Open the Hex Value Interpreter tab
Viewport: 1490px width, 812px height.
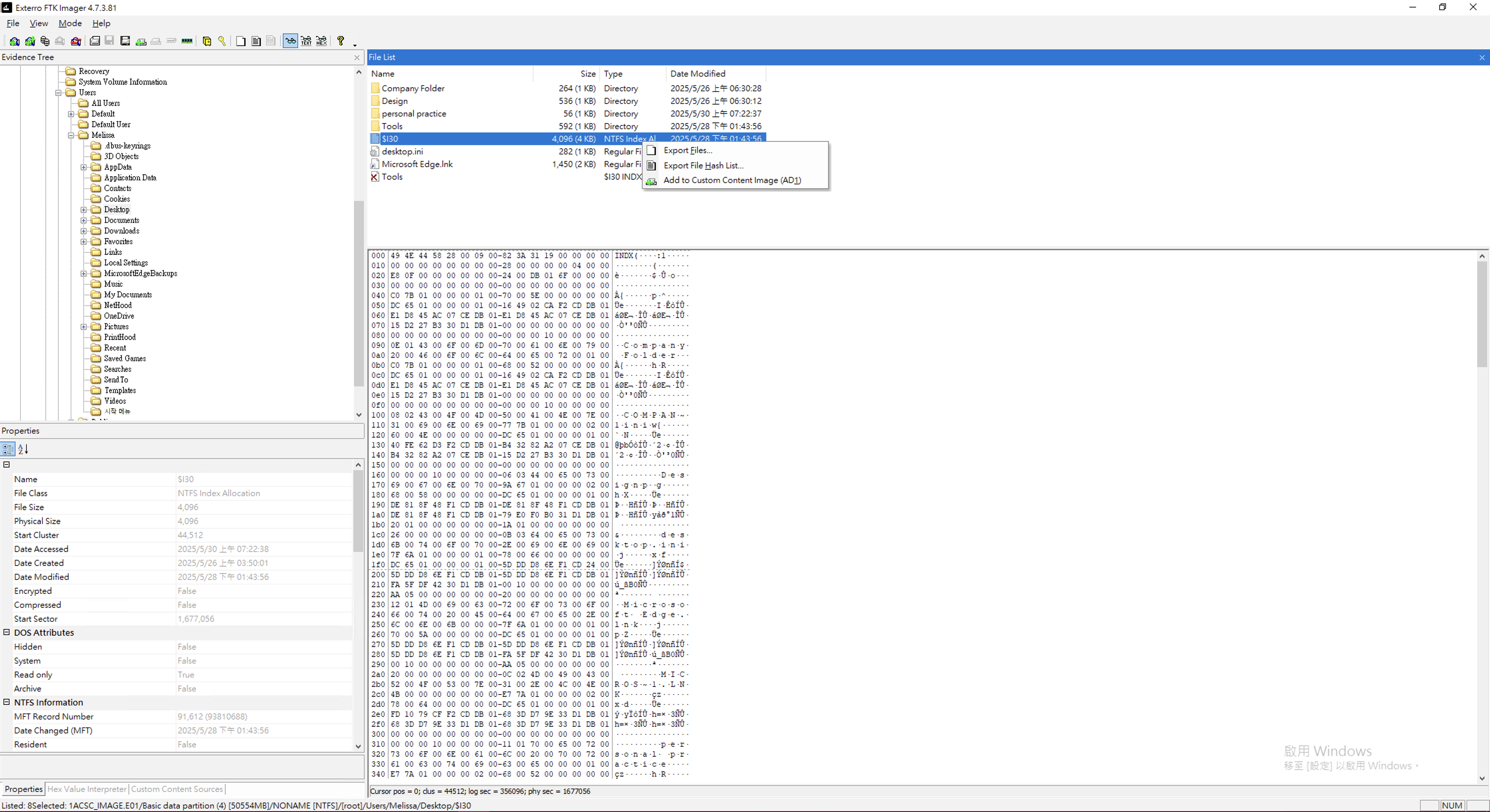pos(87,789)
